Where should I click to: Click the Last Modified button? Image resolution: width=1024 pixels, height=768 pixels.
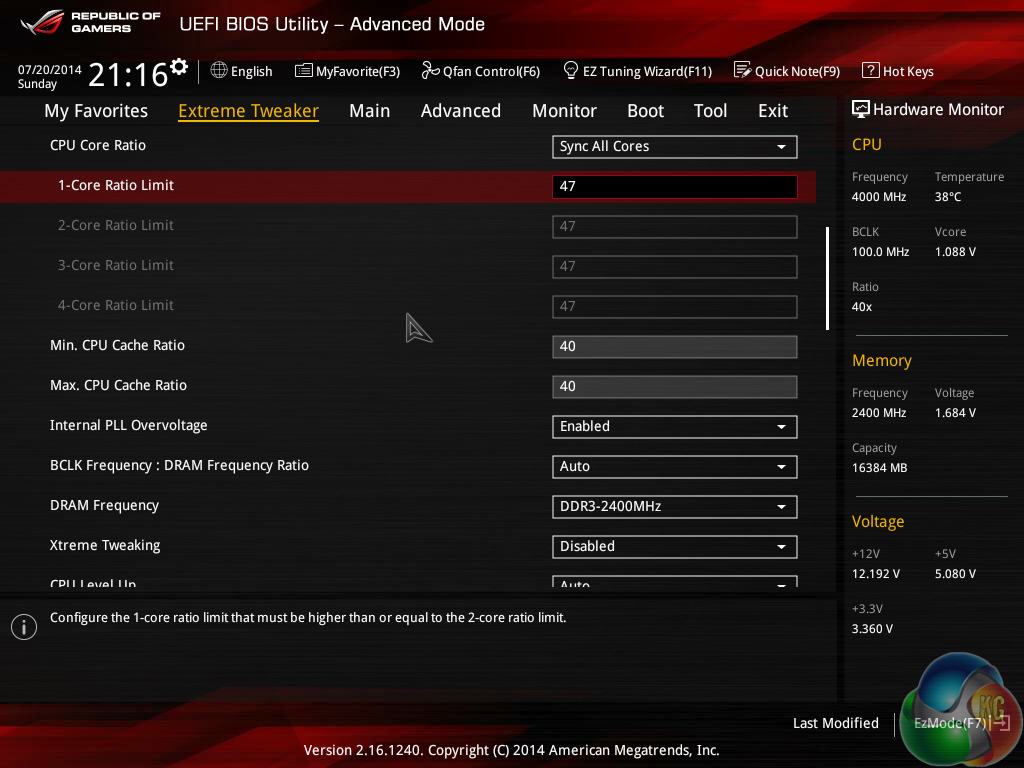pyautogui.click(x=835, y=723)
